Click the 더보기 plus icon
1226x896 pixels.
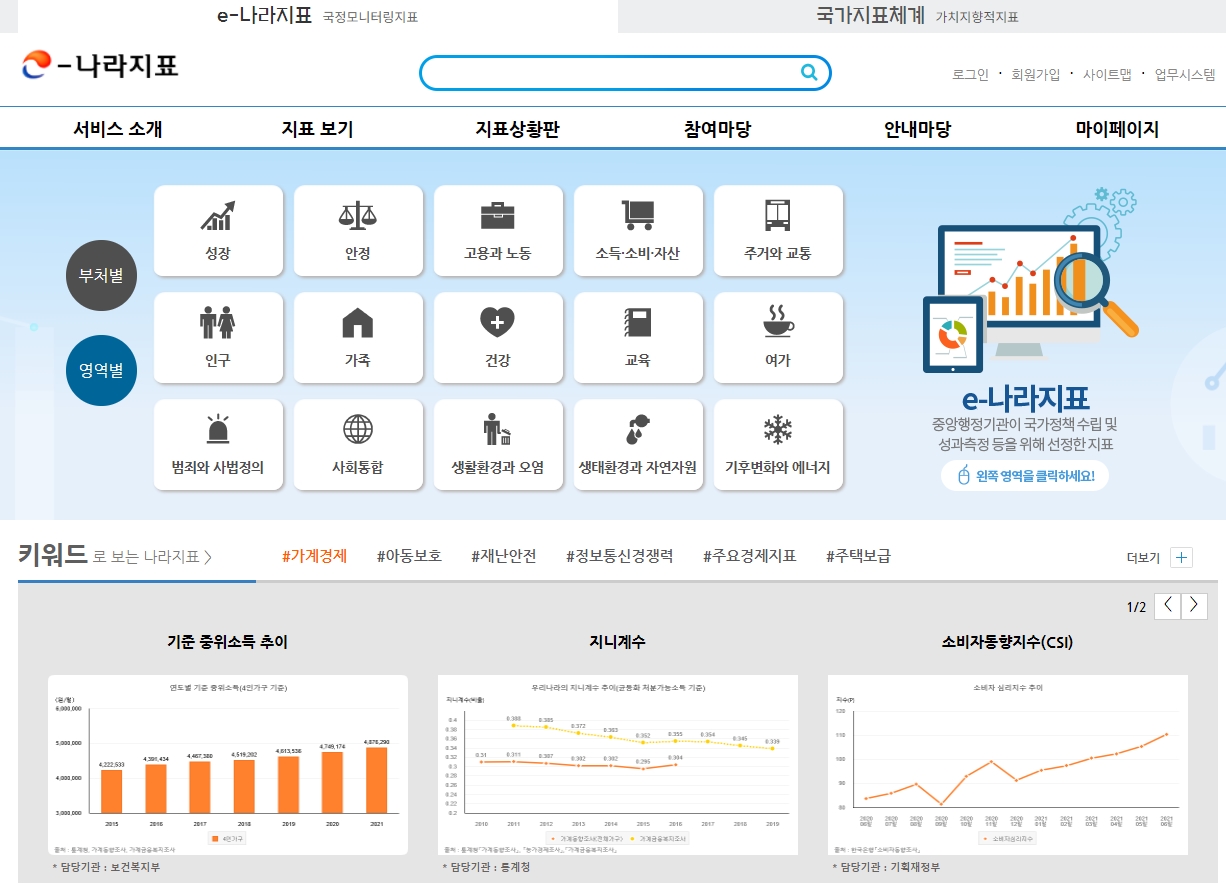[x=1181, y=558]
